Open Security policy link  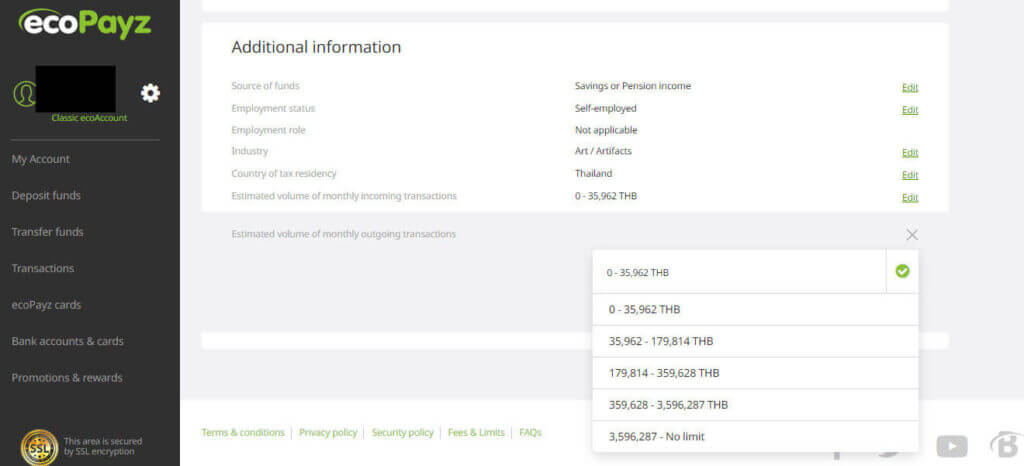402,433
